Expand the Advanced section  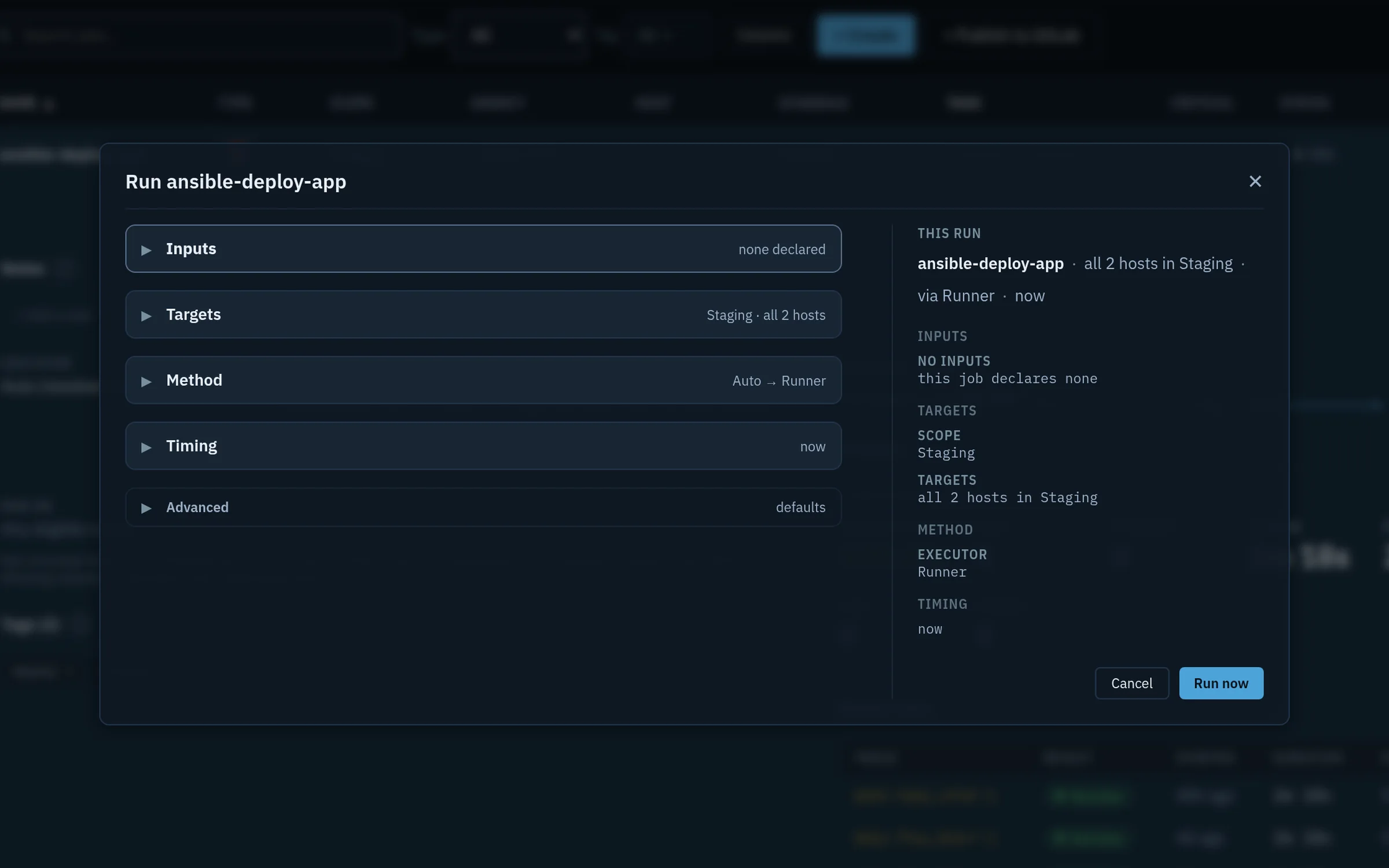pyautogui.click(x=483, y=507)
